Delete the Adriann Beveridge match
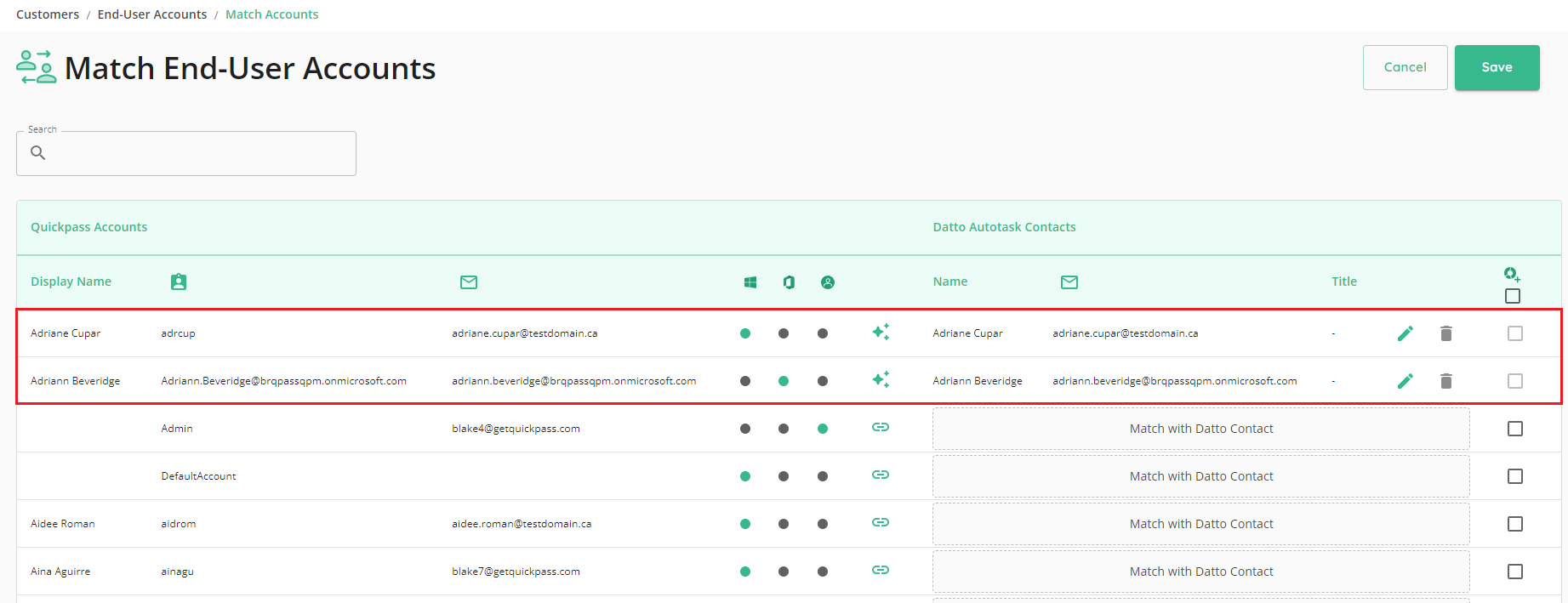The width and height of the screenshot is (1568, 603). point(1446,381)
